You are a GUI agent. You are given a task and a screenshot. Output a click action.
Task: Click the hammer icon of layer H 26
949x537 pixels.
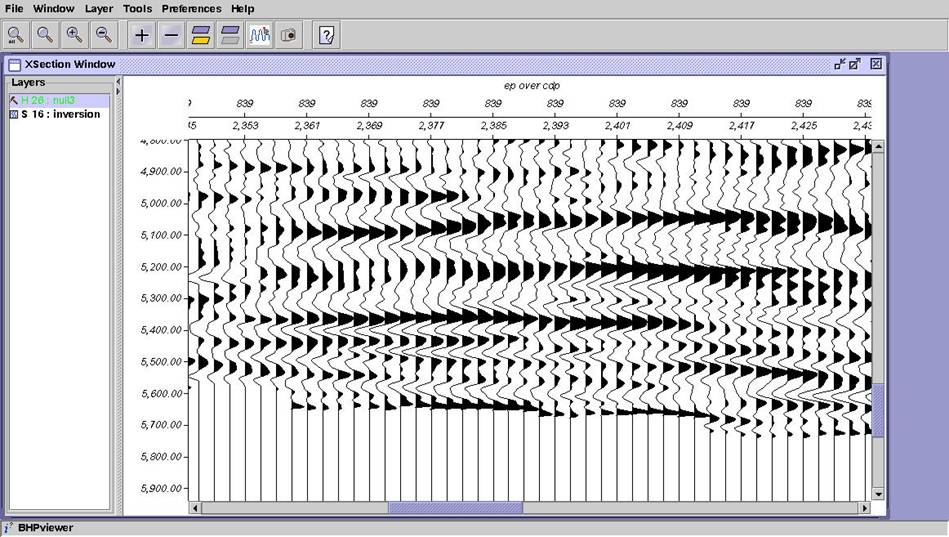14,100
